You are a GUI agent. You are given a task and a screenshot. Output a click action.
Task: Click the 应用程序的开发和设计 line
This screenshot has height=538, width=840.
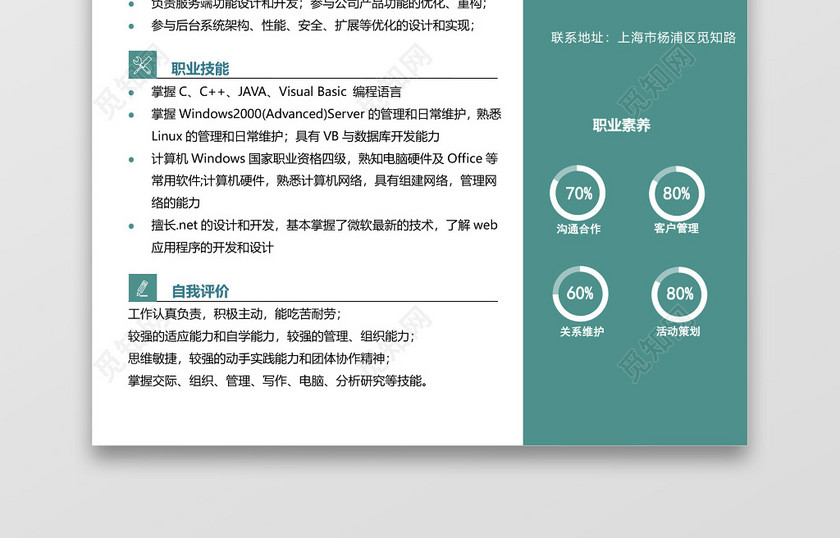pyautogui.click(x=212, y=248)
